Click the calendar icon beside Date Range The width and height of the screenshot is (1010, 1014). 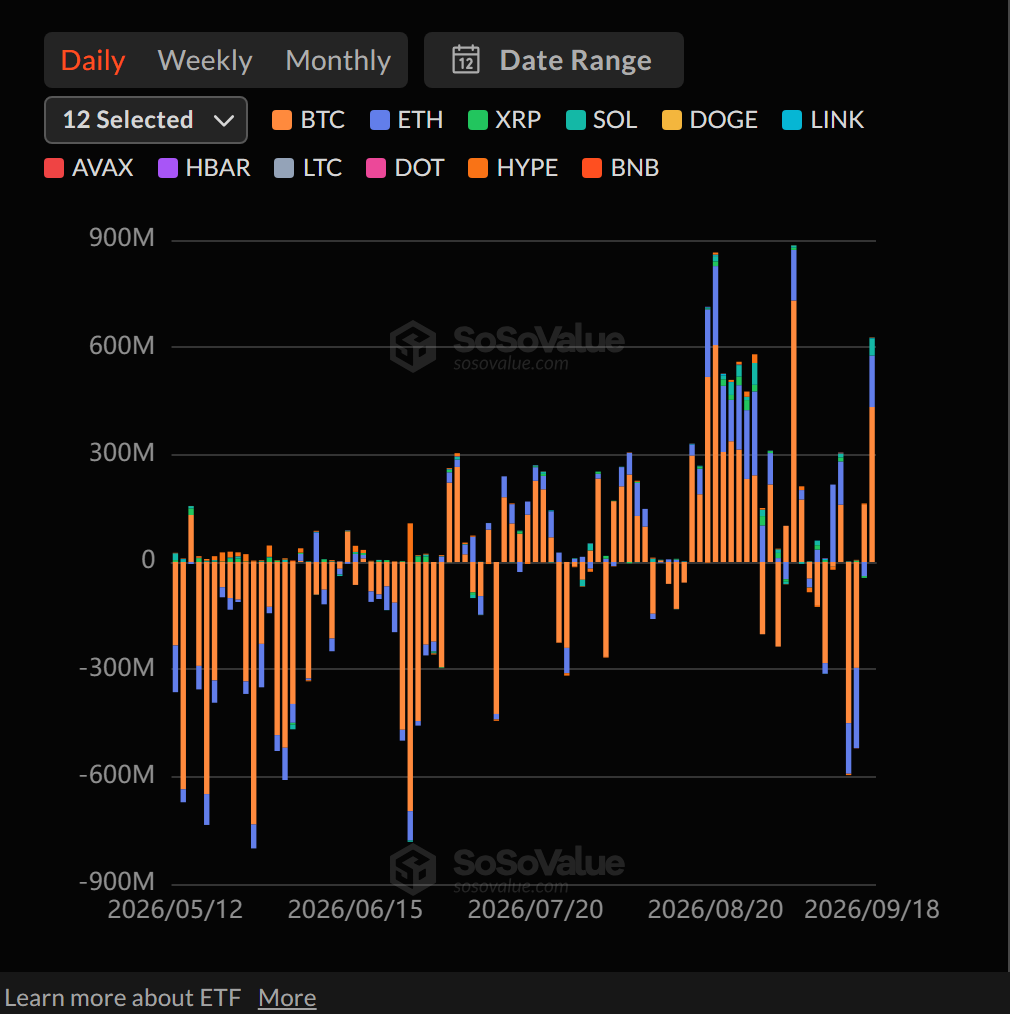pyautogui.click(x=466, y=60)
